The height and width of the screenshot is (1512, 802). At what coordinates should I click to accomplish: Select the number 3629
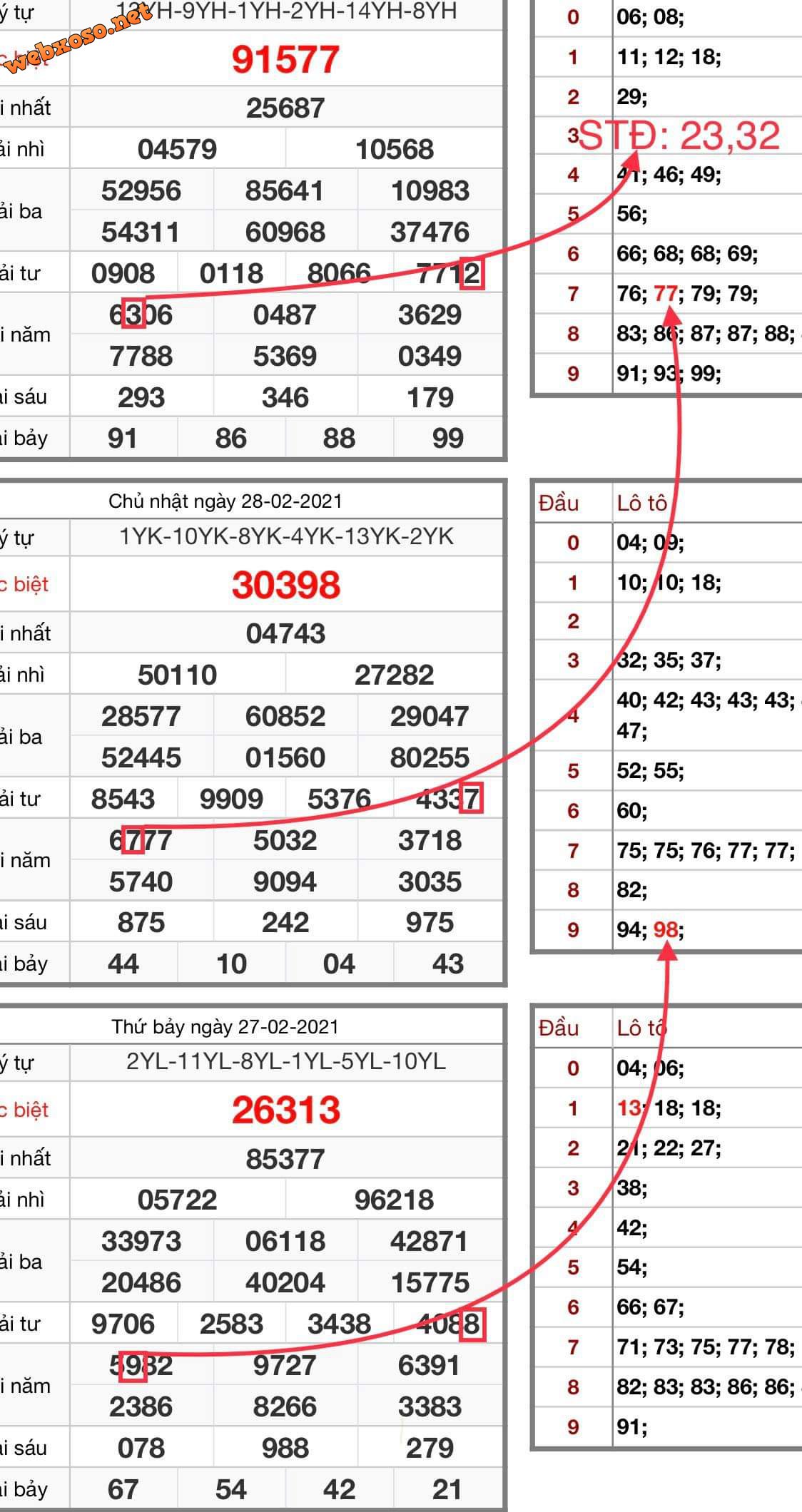point(430,315)
